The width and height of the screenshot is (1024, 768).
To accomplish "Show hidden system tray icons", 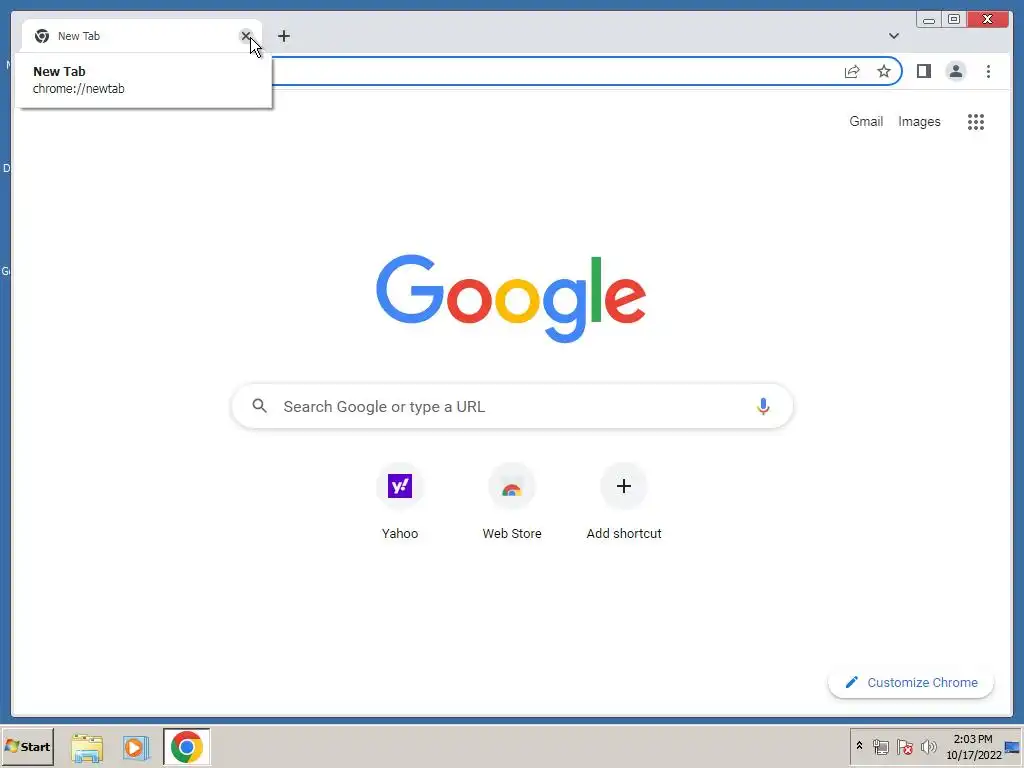I will [859, 746].
